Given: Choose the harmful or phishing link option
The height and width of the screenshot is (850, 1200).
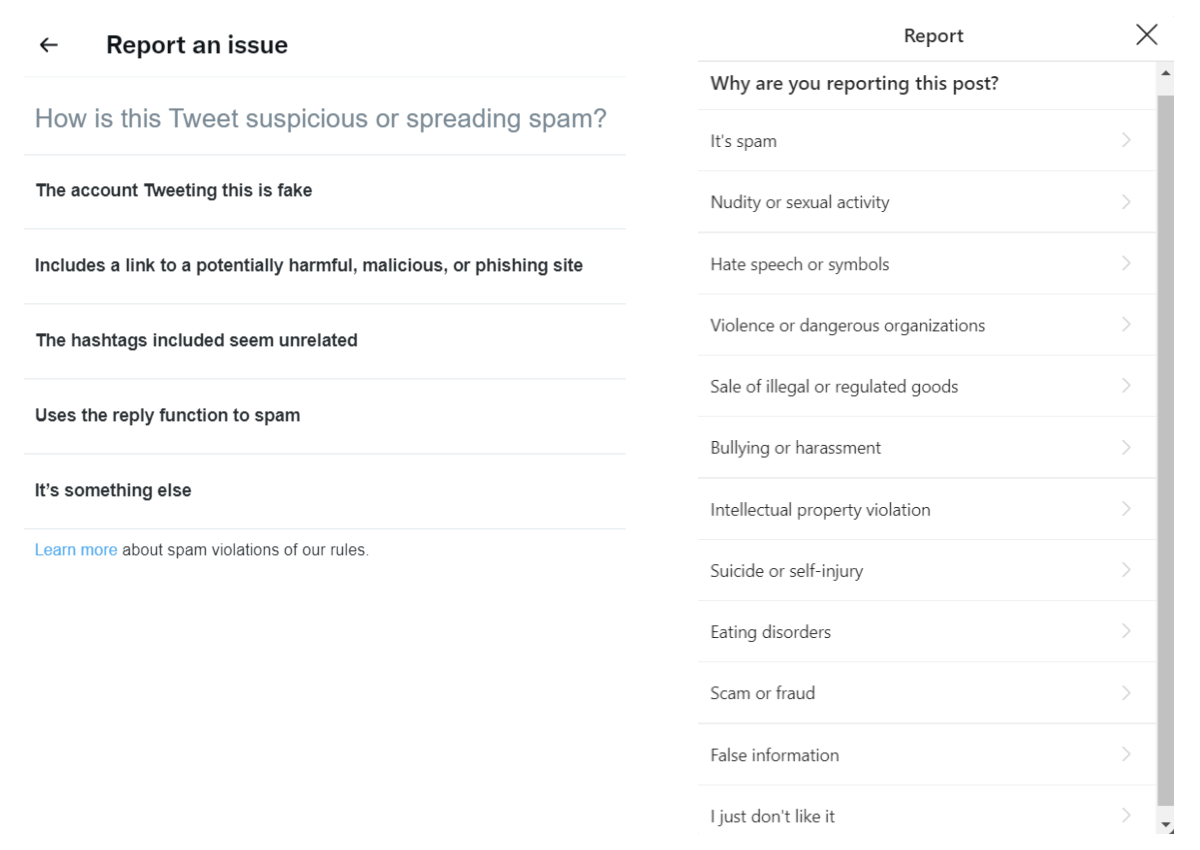Looking at the screenshot, I should 308,266.
